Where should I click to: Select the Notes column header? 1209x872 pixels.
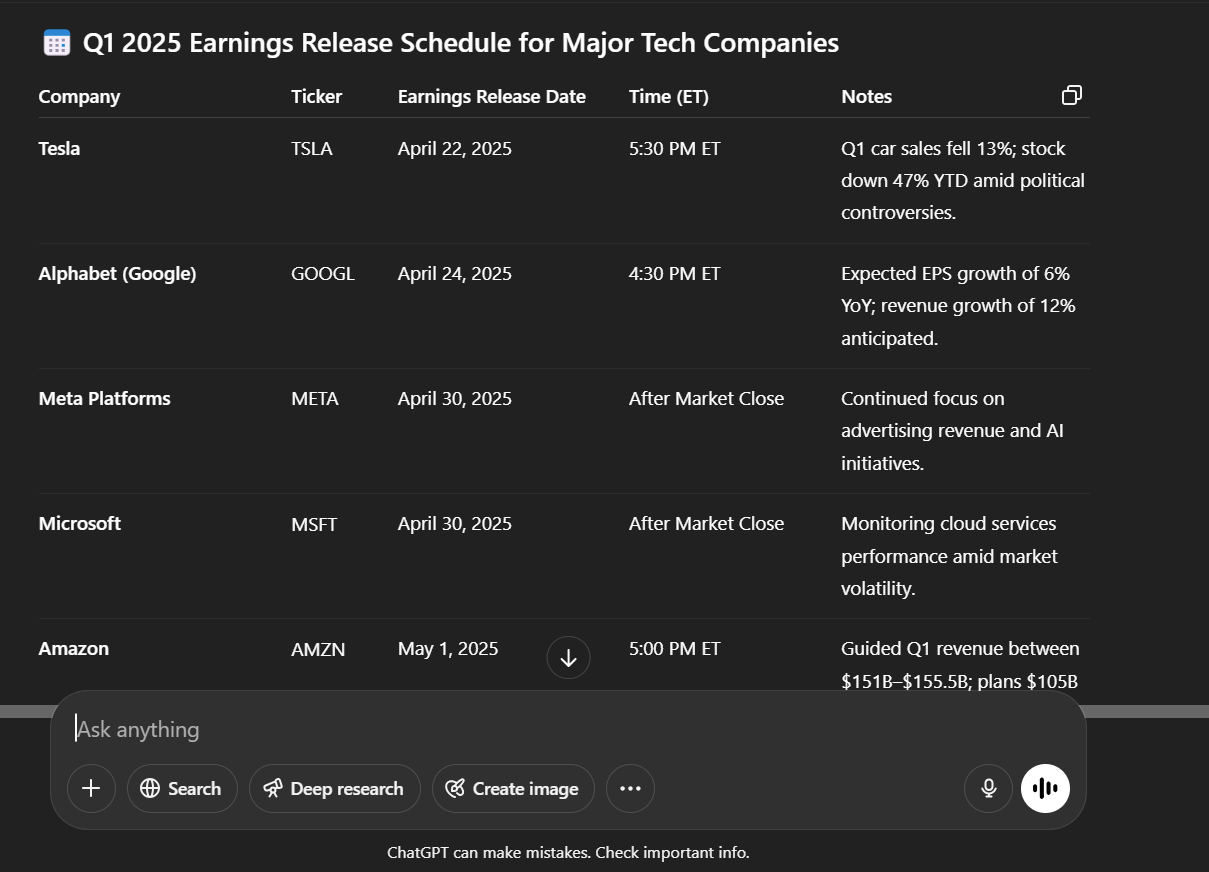[866, 97]
